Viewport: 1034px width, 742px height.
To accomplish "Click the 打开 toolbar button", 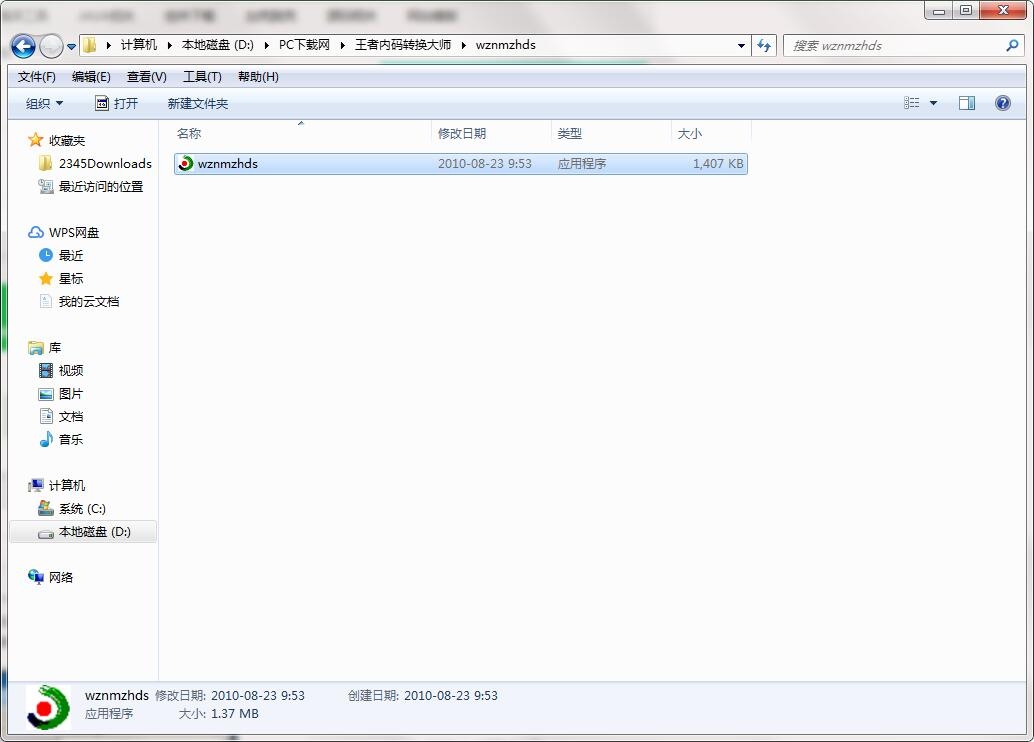I will point(117,104).
